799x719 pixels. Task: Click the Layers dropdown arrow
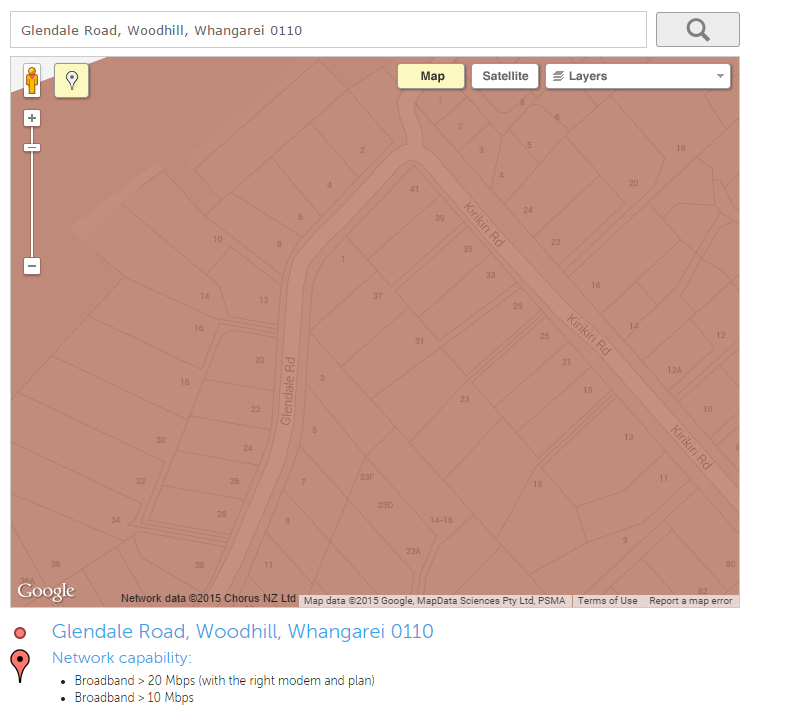(x=720, y=76)
